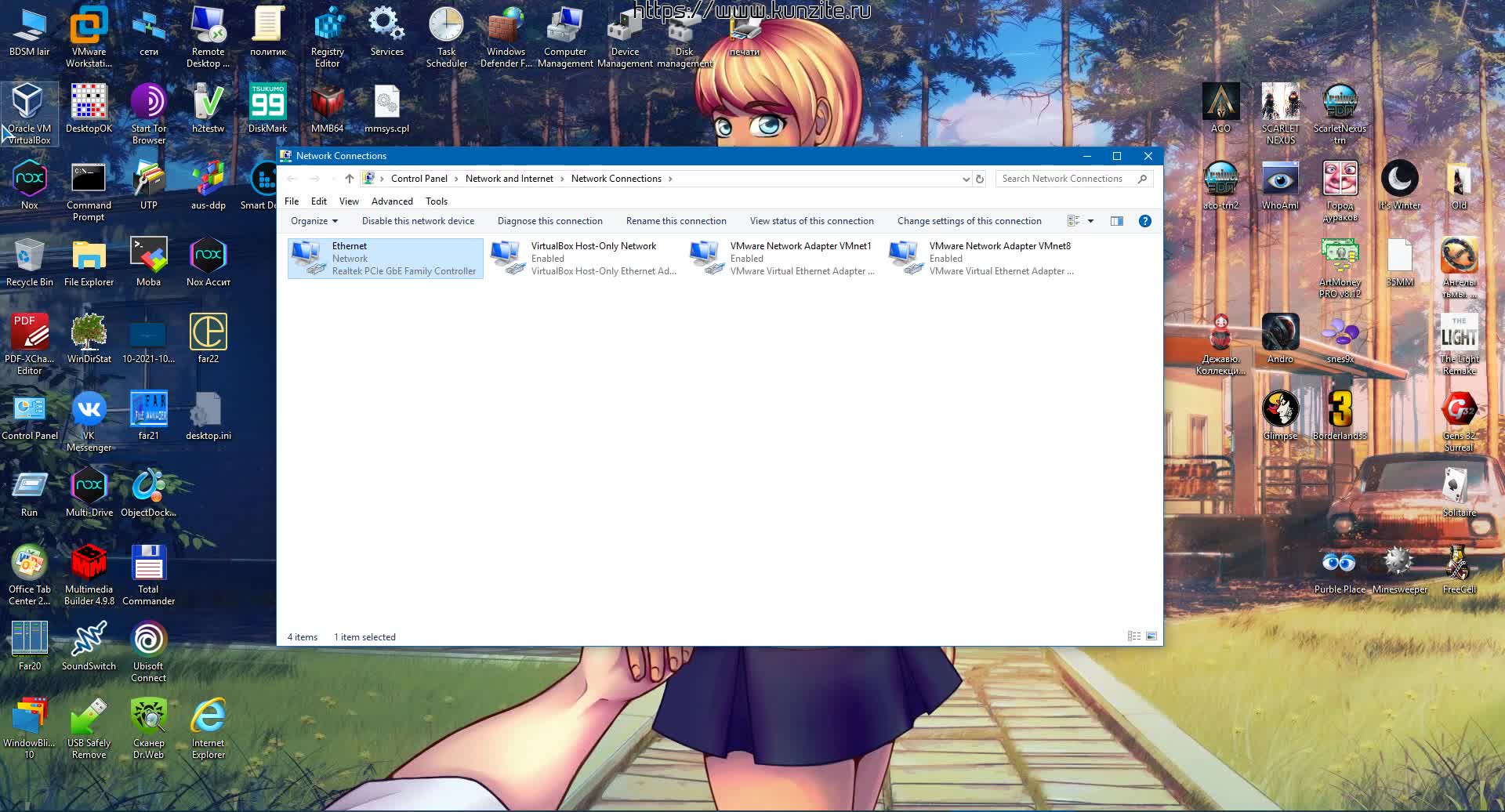Select VMware Network Adapter VMnet1
Screen dimensions: 1505x812
point(783,259)
